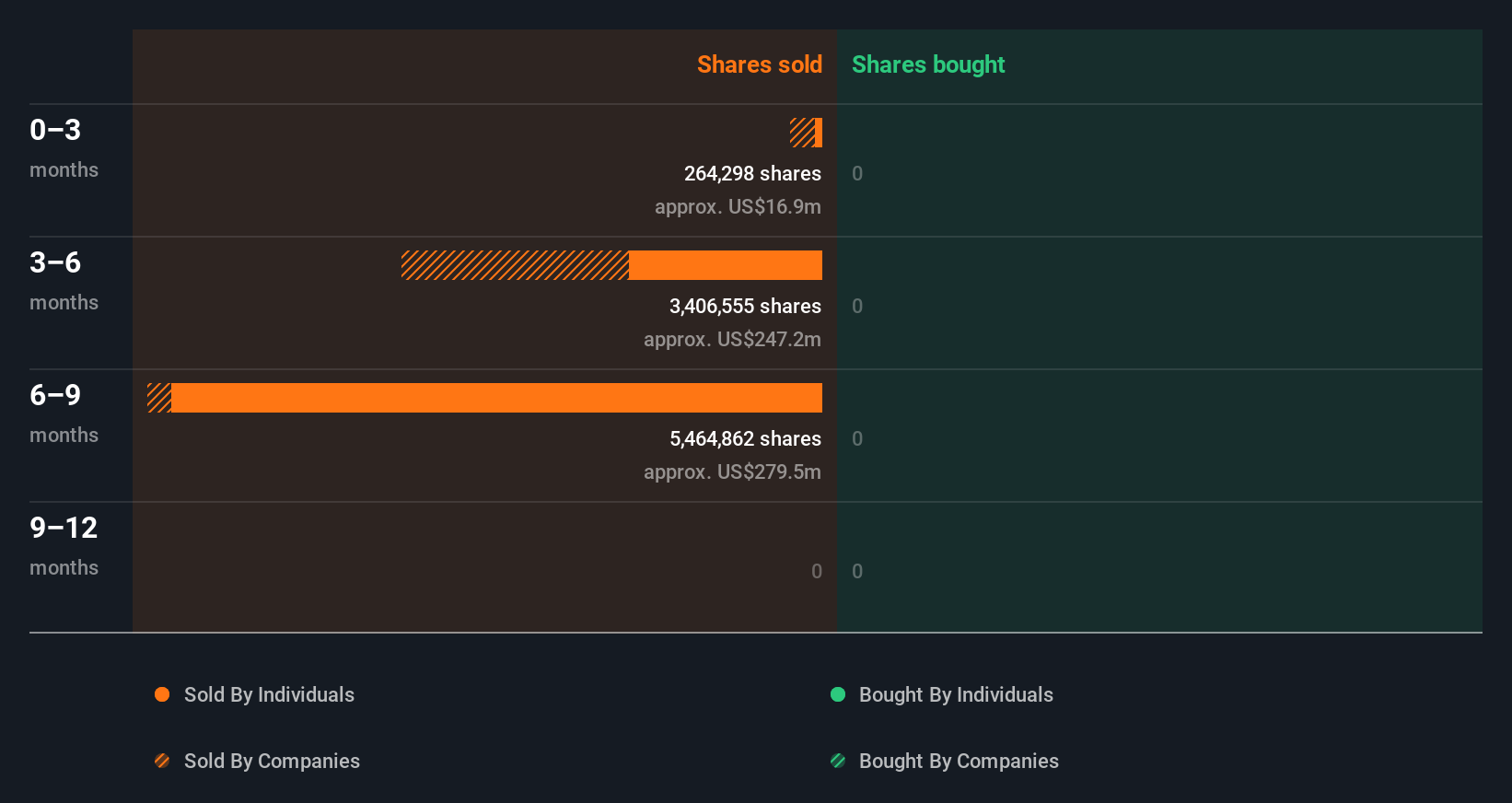Click the striped segment of the 6–9 months bar
The image size is (1512, 803).
click(159, 398)
